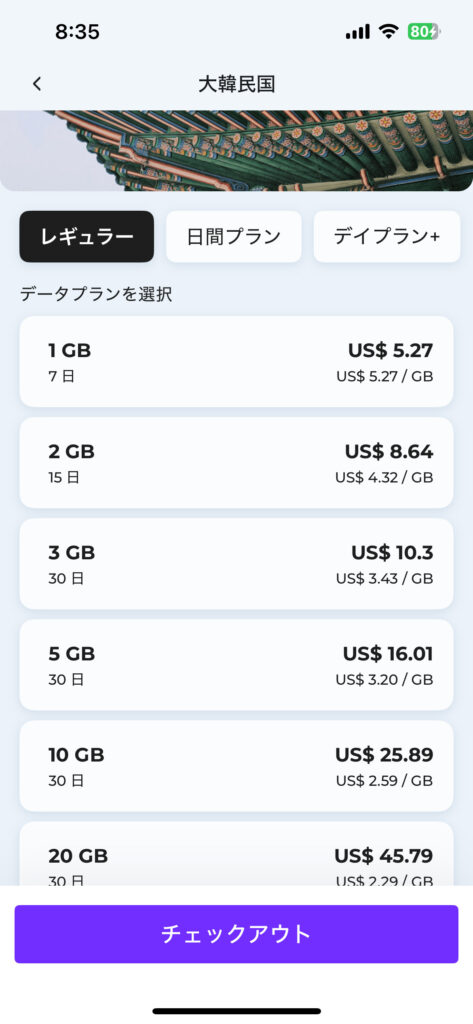
Task: Tap the US$ 5.27 price
Action: (390, 351)
